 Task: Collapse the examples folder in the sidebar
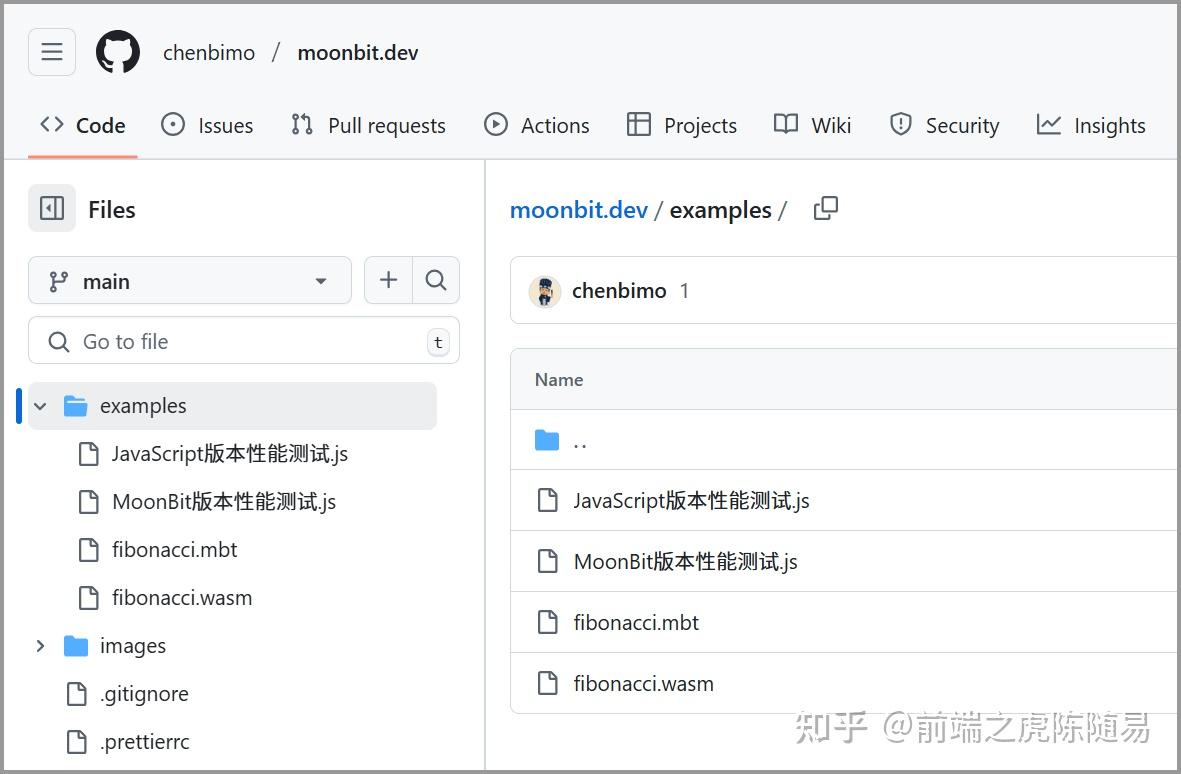(x=39, y=406)
